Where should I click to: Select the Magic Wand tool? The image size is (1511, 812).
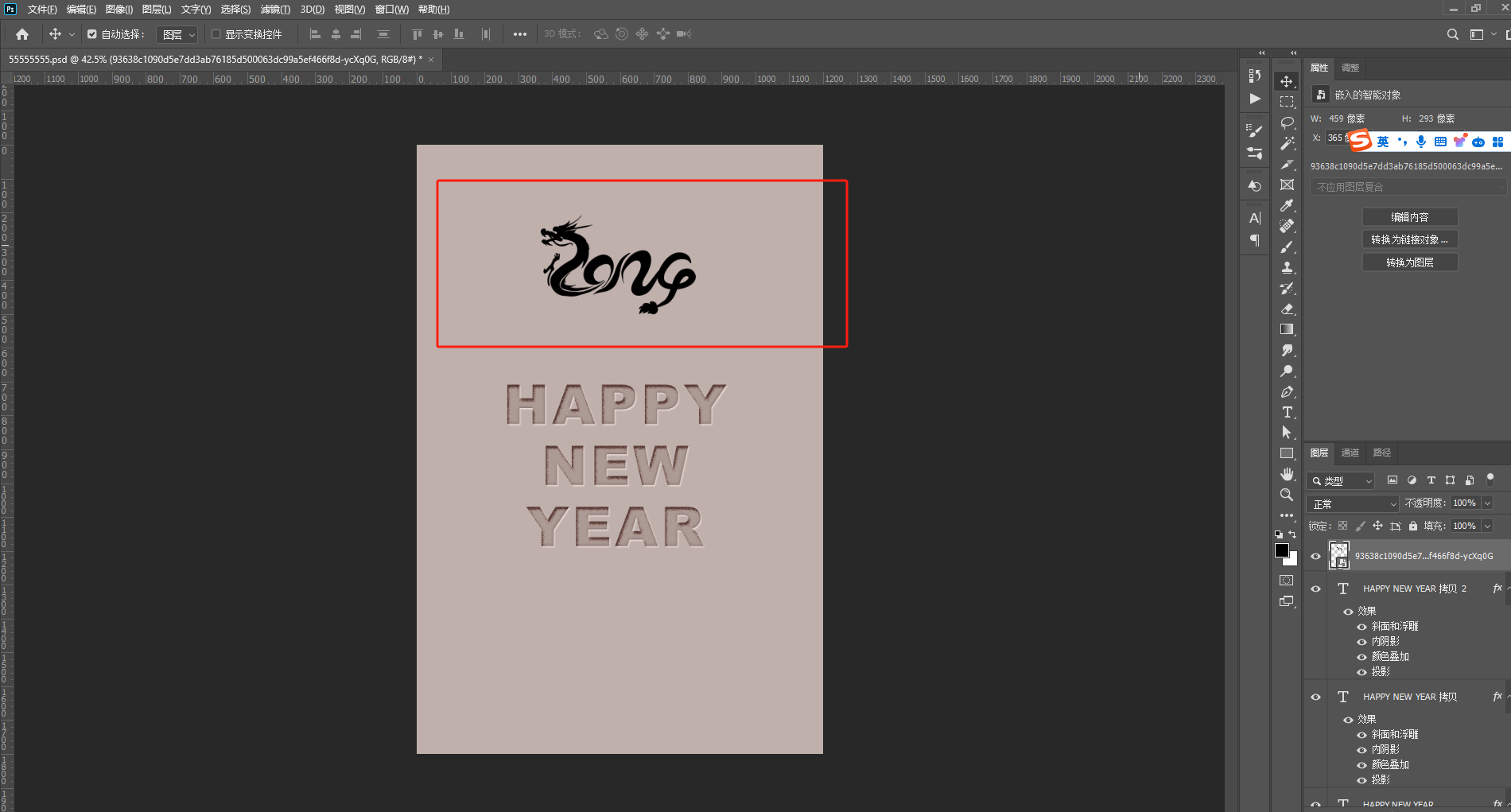point(1287,143)
